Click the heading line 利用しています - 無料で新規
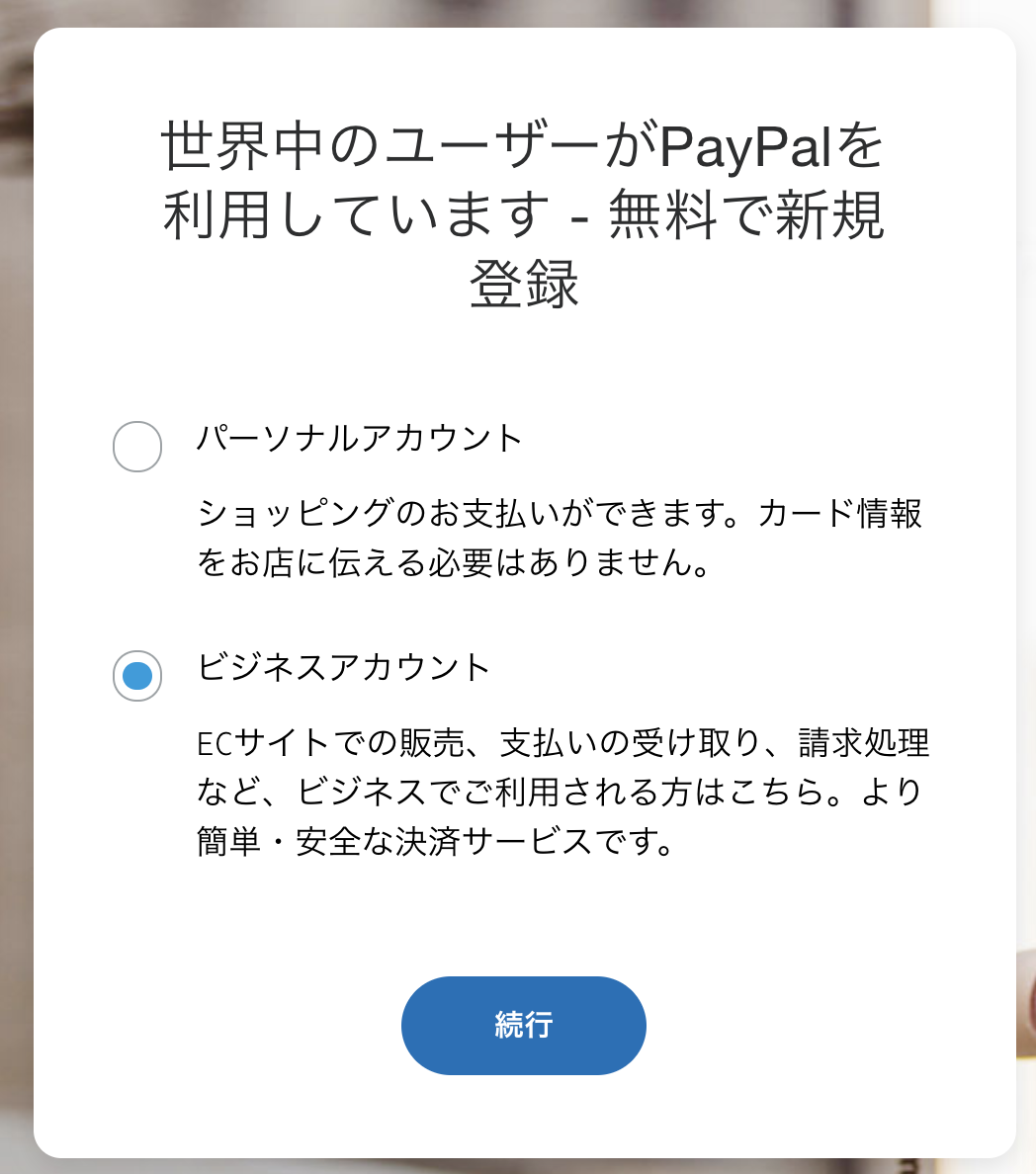The height and width of the screenshot is (1174, 1036). coord(524,214)
